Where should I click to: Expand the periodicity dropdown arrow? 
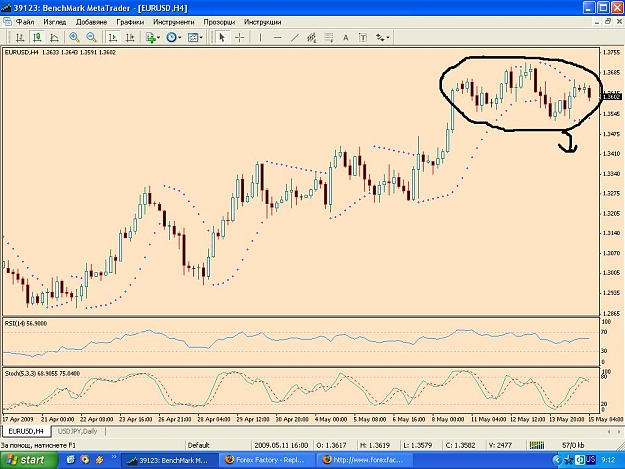tap(180, 37)
